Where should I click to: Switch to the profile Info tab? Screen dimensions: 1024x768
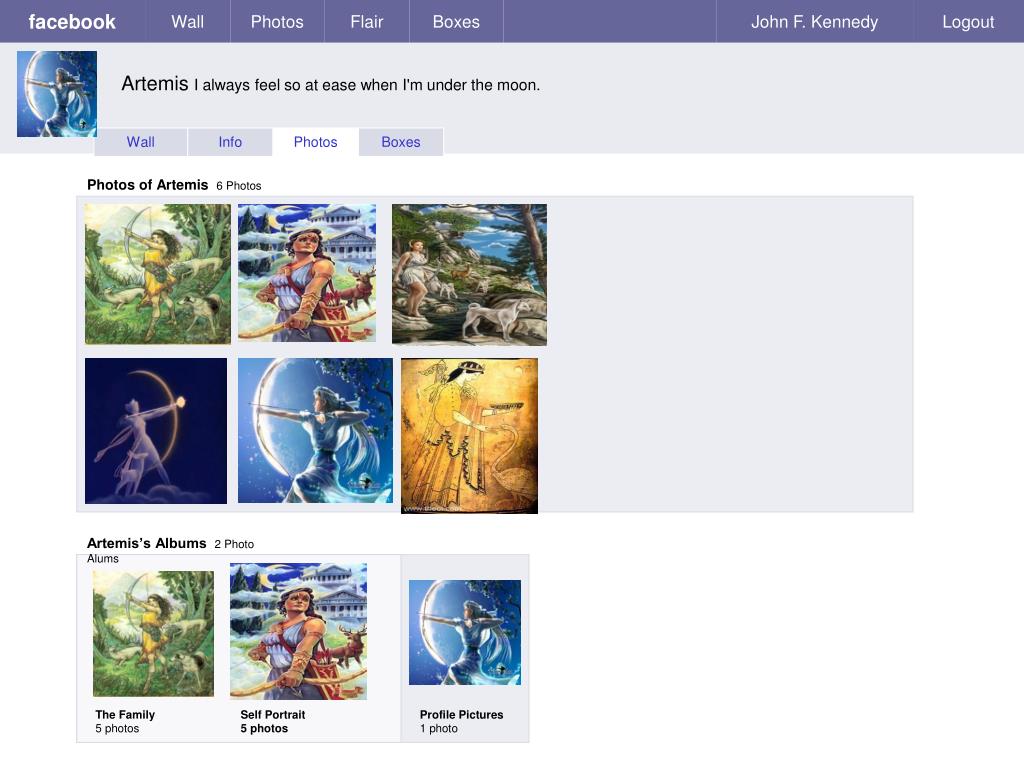click(x=230, y=142)
